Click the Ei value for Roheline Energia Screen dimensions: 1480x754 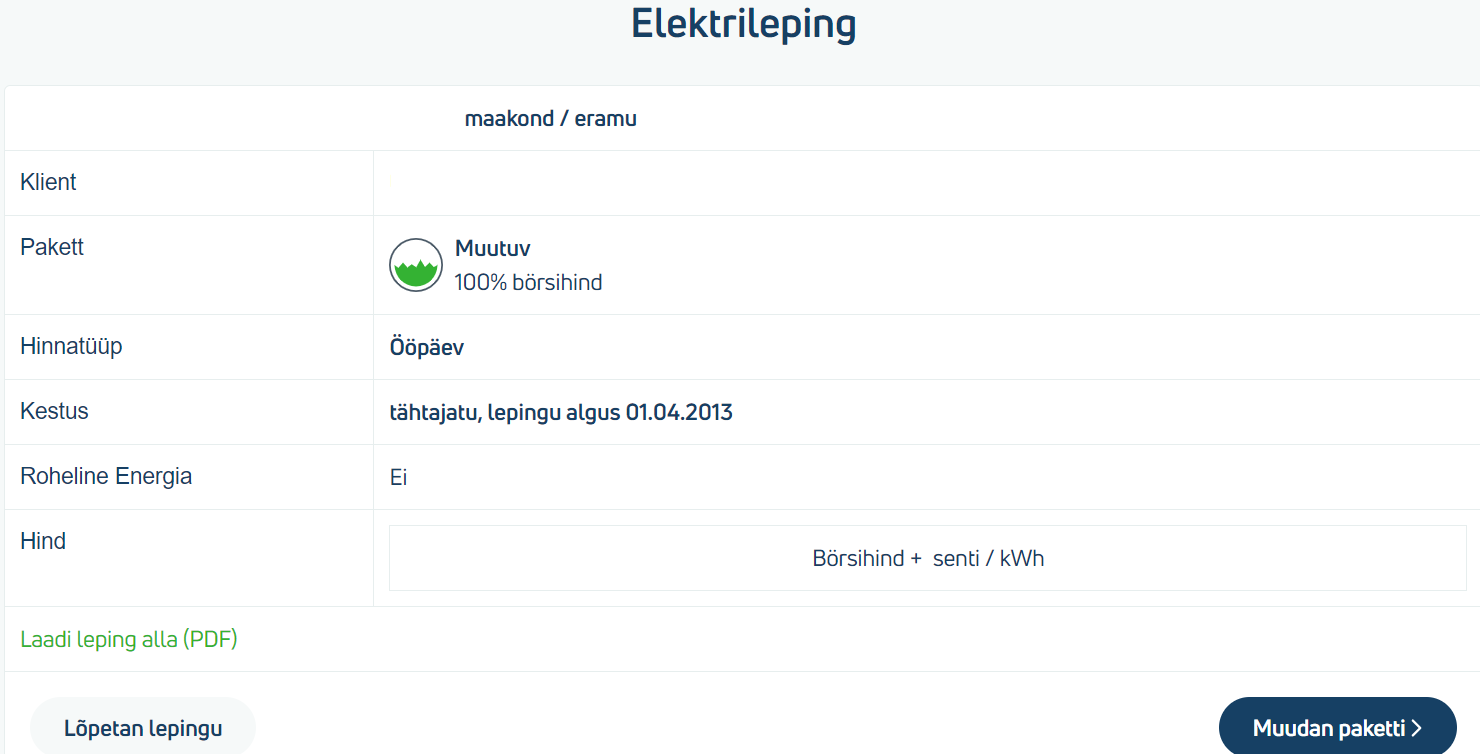(x=398, y=477)
